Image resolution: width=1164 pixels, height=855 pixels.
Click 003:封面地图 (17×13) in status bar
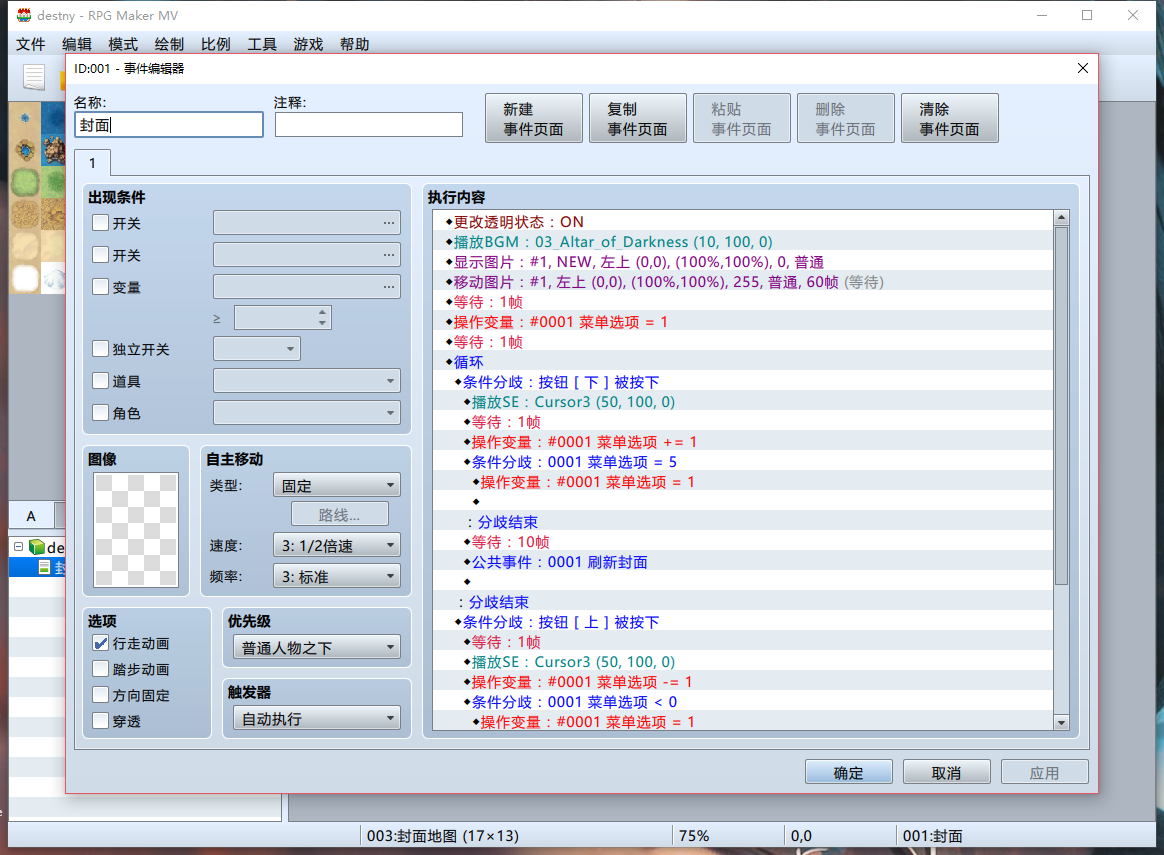coord(443,836)
